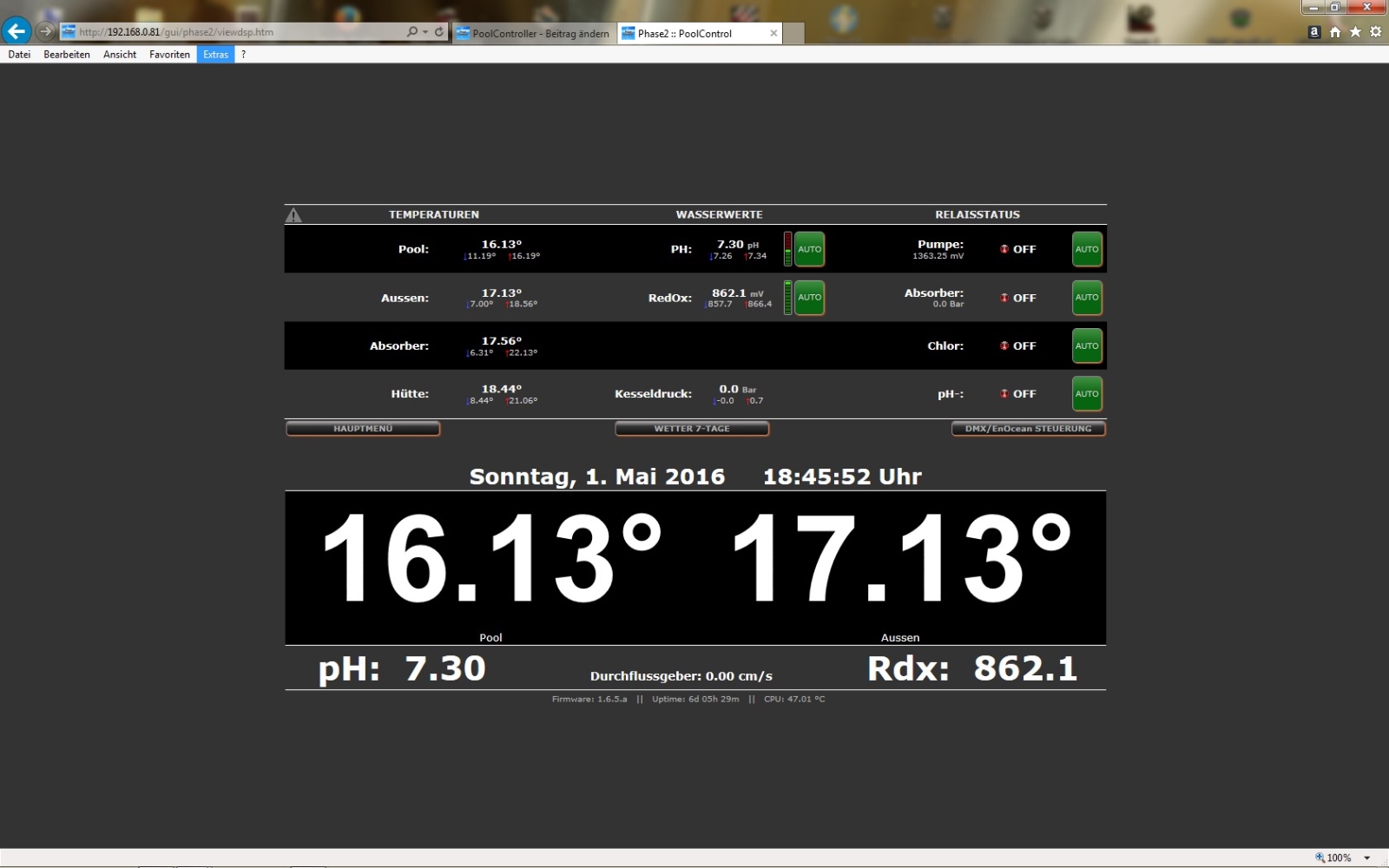This screenshot has width=1389, height=868.
Task: Open the browser settings gear icon
Action: pos(1375,32)
